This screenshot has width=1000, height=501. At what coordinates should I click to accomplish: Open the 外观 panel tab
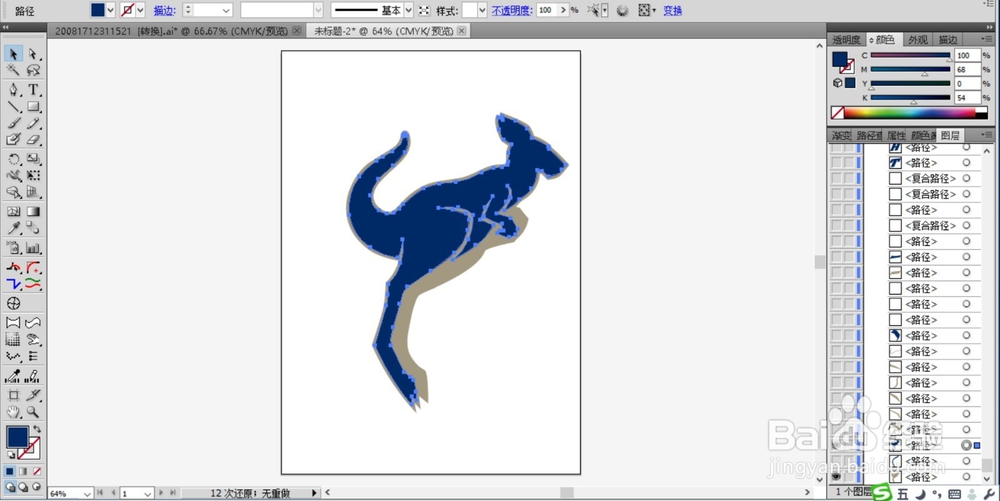(x=918, y=40)
